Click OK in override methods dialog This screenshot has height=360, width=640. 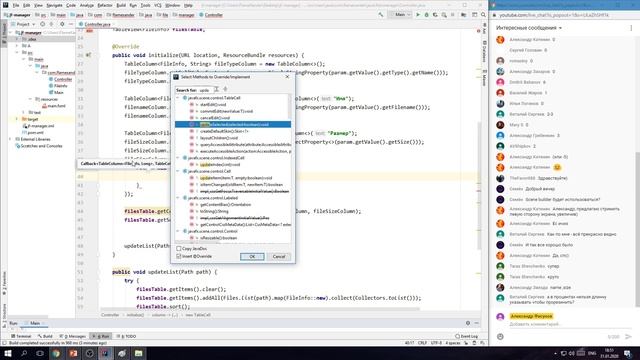[x=252, y=256]
